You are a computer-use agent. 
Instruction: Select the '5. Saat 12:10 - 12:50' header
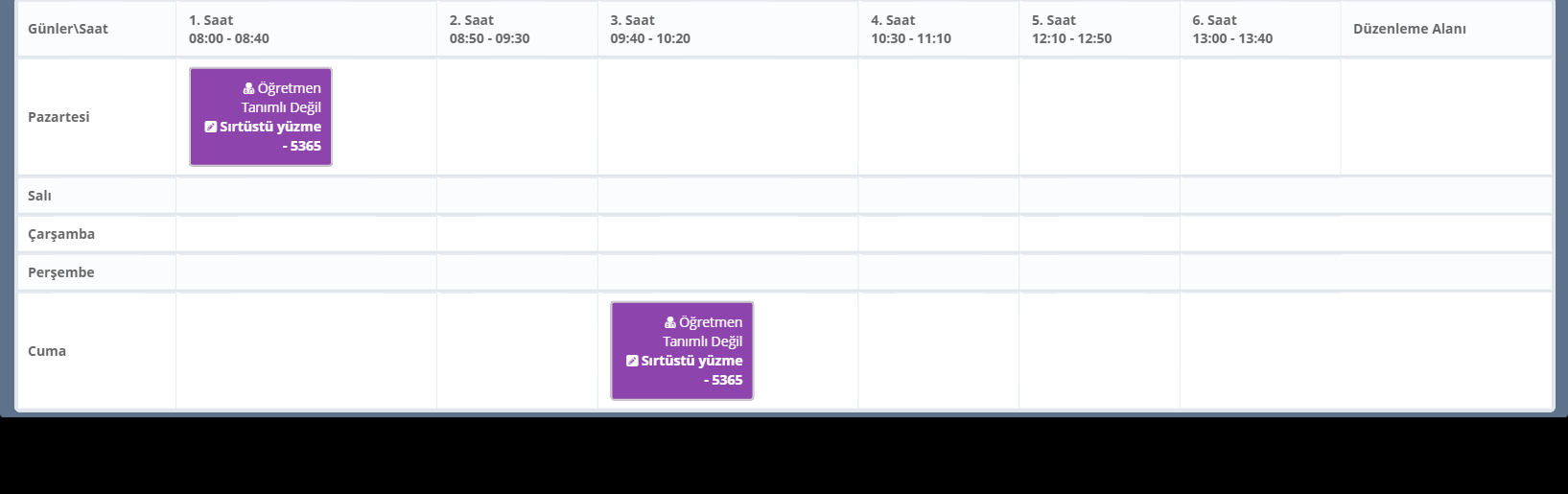[x=1071, y=29]
